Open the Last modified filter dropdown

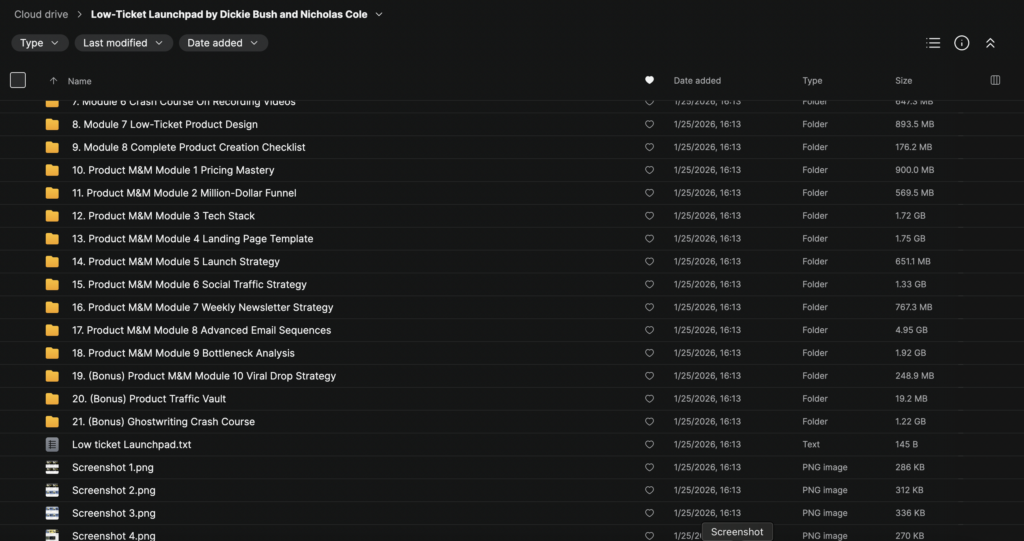coord(123,43)
